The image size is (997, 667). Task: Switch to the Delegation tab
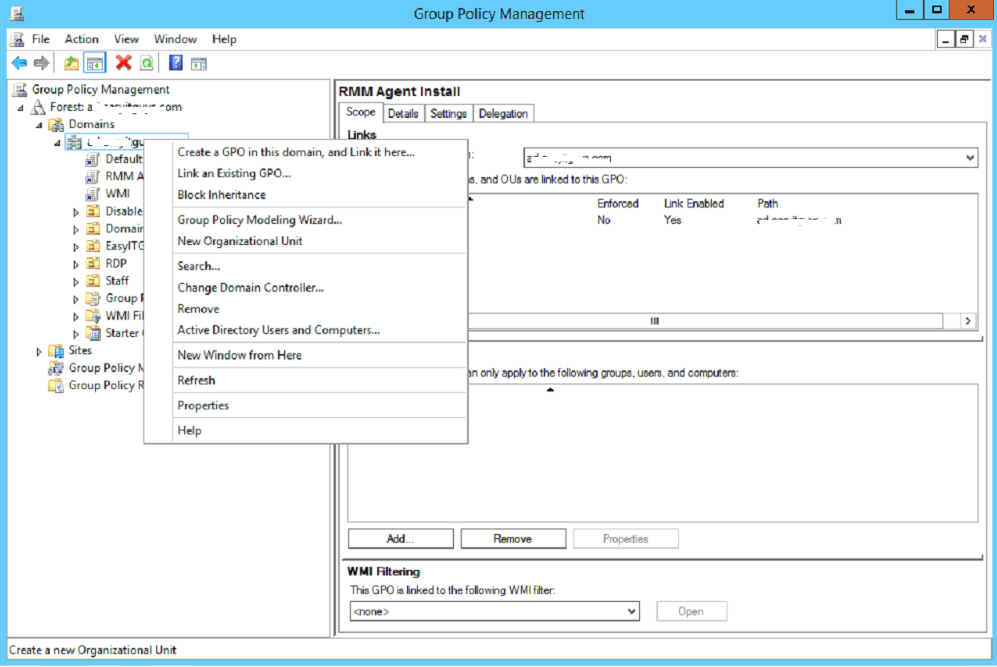click(x=503, y=114)
